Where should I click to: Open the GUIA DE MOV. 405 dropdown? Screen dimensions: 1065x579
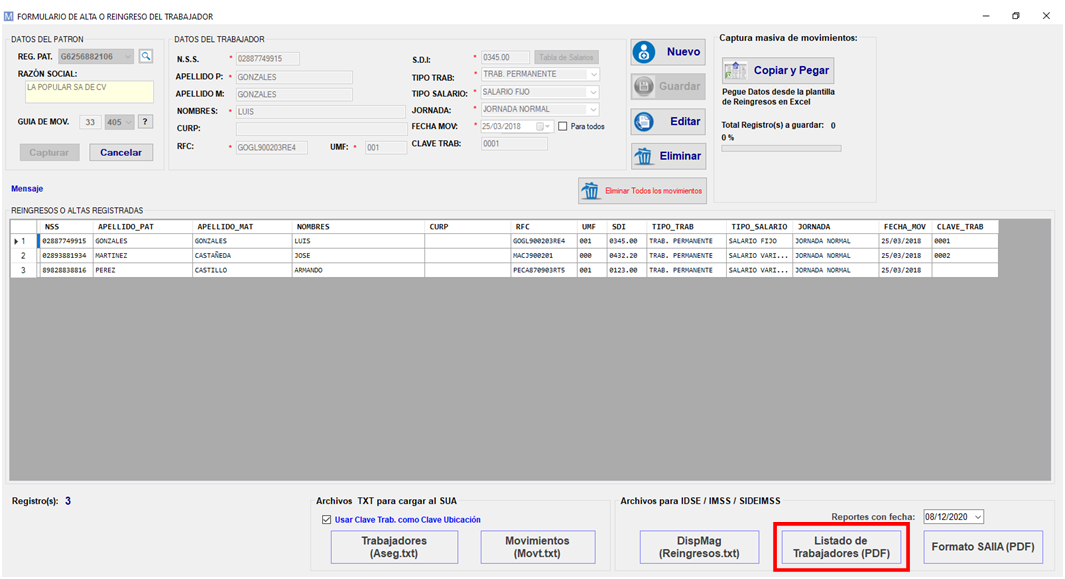pyautogui.click(x=128, y=122)
